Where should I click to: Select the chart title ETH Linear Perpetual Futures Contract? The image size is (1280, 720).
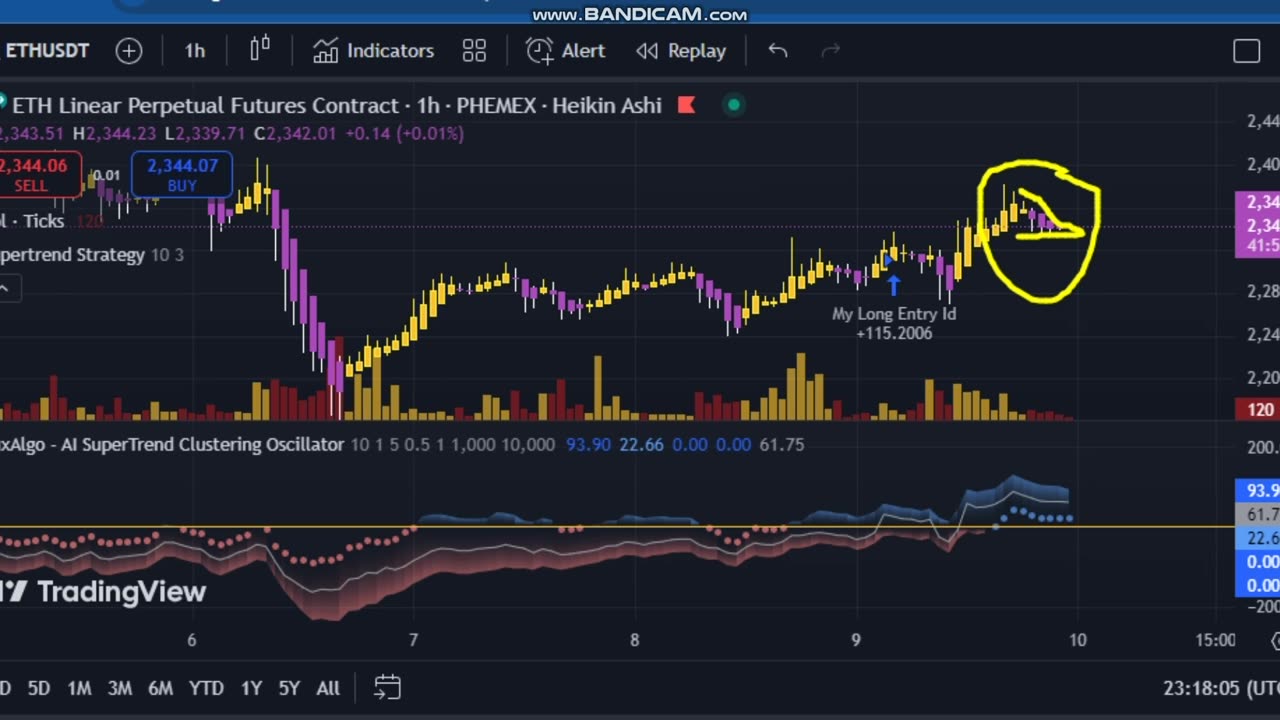point(205,105)
